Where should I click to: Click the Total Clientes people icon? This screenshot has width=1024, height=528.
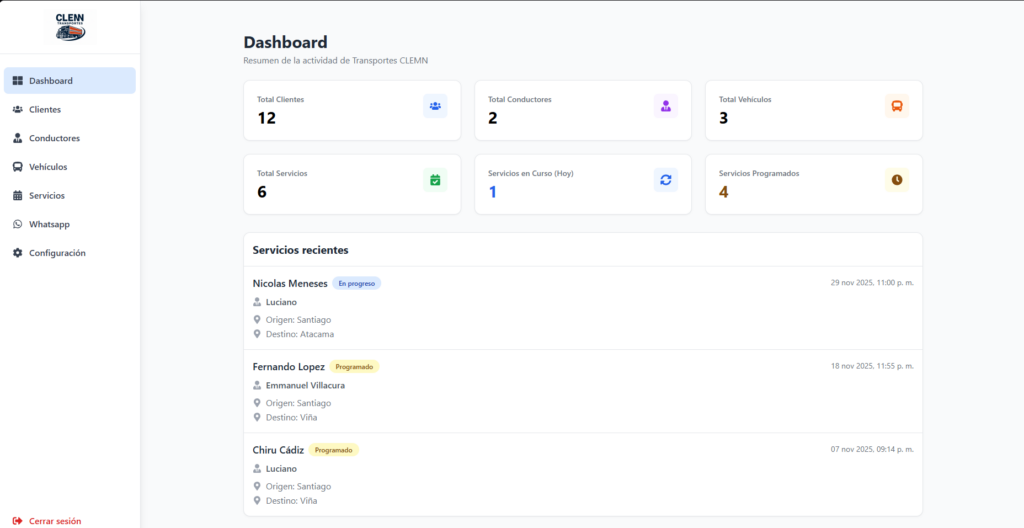click(x=435, y=106)
